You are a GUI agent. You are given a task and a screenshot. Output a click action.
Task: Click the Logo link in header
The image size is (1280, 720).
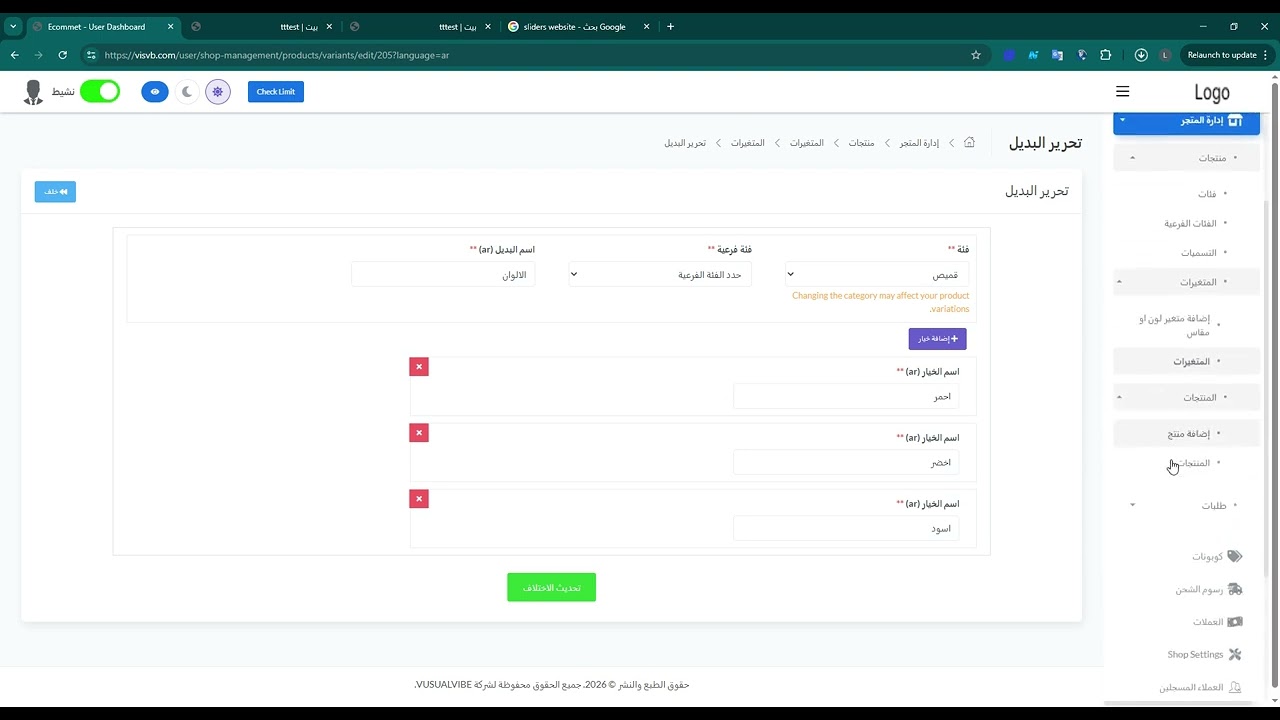(1211, 93)
